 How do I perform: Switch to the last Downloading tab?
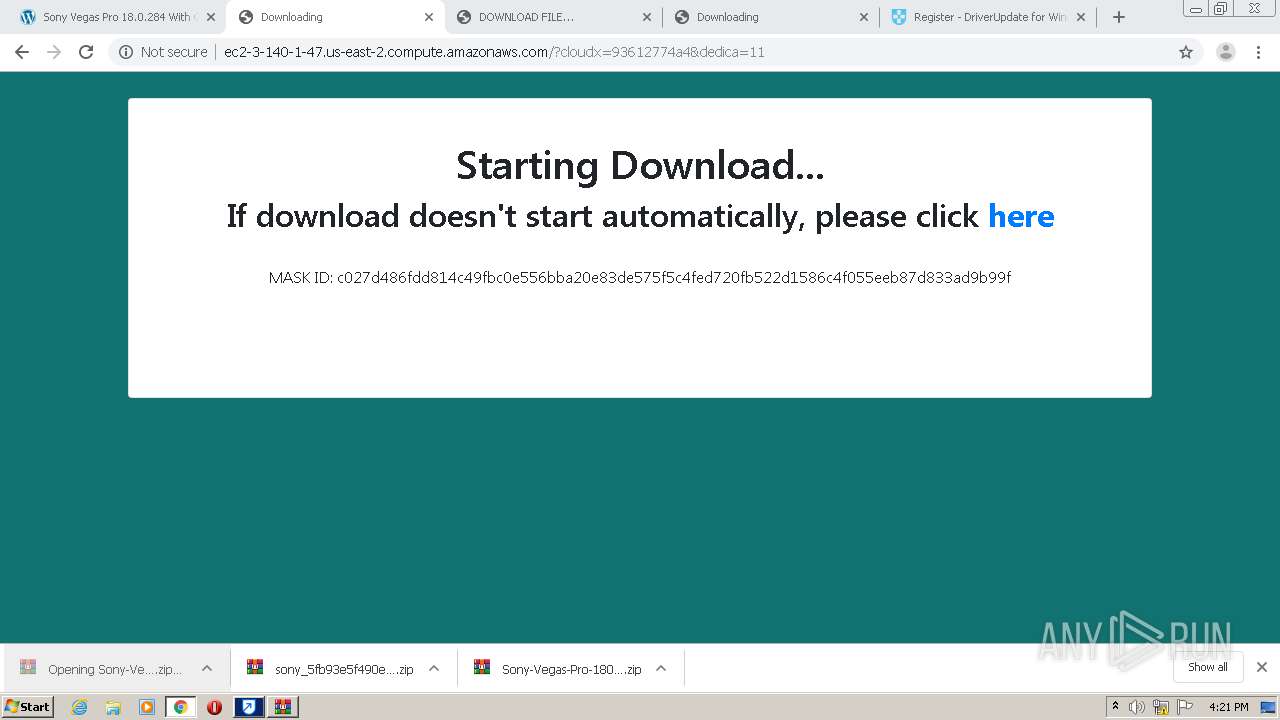point(771,17)
